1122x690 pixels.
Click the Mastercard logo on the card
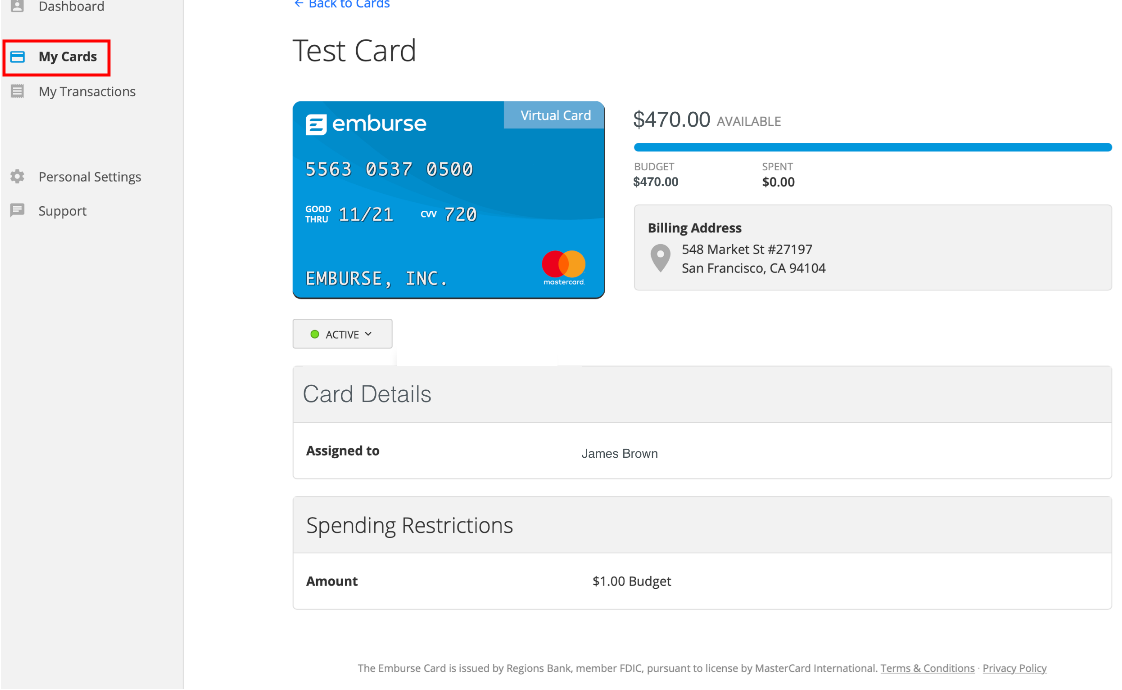(x=564, y=267)
